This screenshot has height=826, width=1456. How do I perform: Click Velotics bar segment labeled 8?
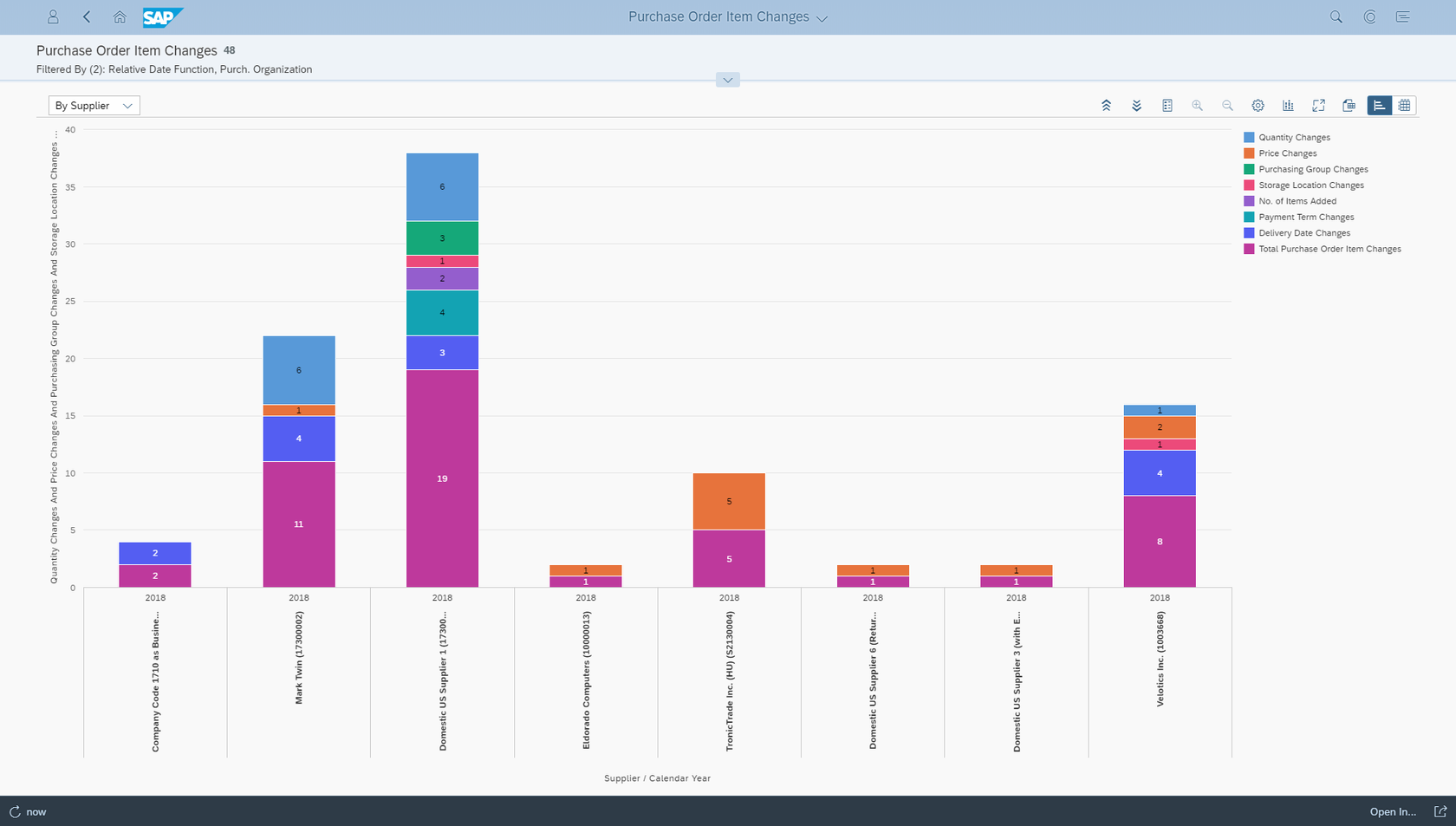tap(1160, 542)
